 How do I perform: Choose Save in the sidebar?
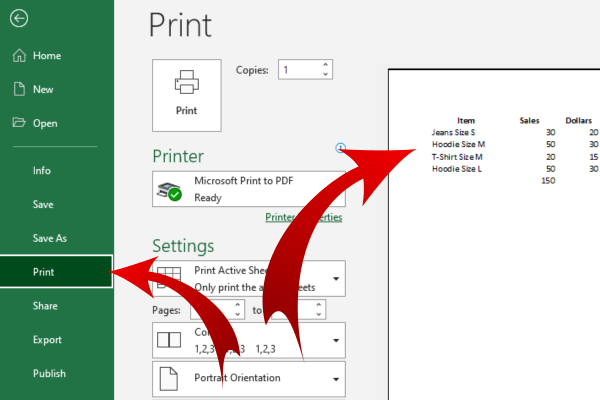click(43, 204)
